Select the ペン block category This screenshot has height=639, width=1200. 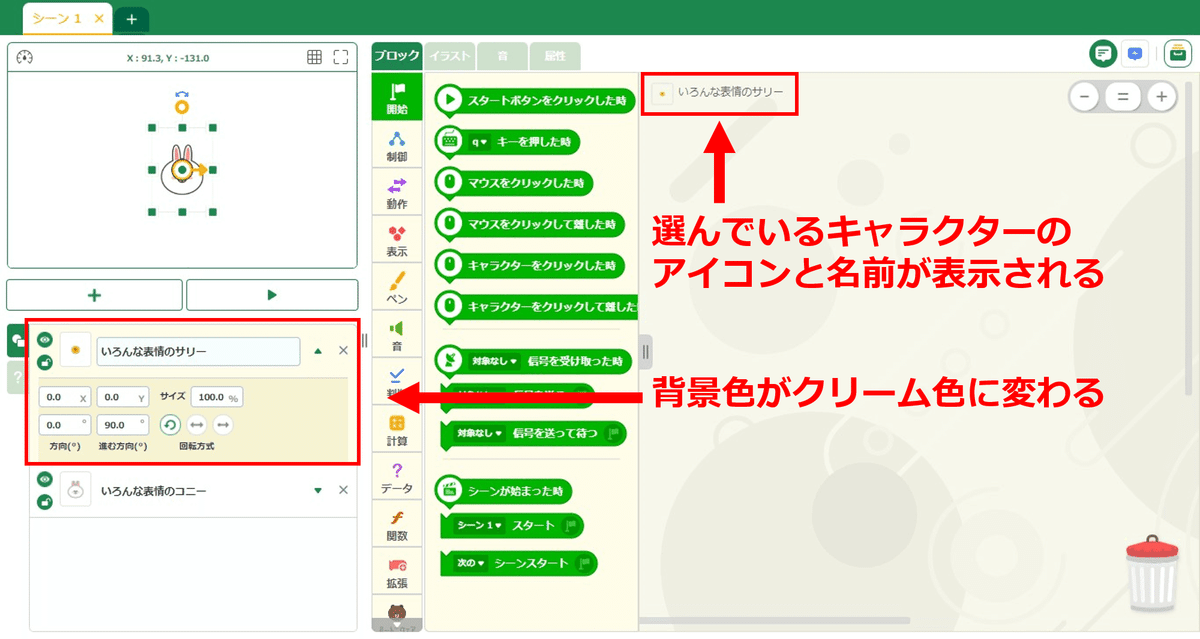(x=397, y=287)
